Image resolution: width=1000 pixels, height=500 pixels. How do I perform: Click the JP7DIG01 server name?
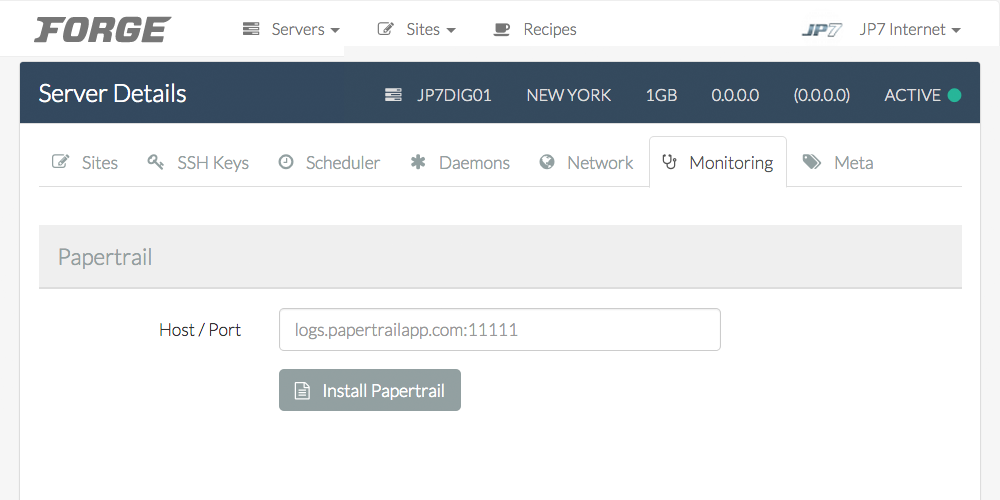pos(454,95)
